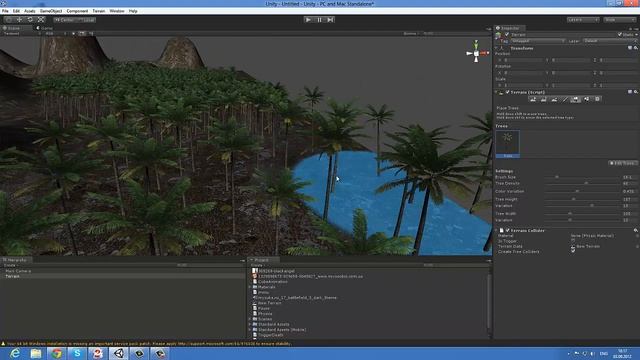This screenshot has width=640, height=360.
Task: Select the Scale tool in Unity toolbar
Action: tap(41, 20)
